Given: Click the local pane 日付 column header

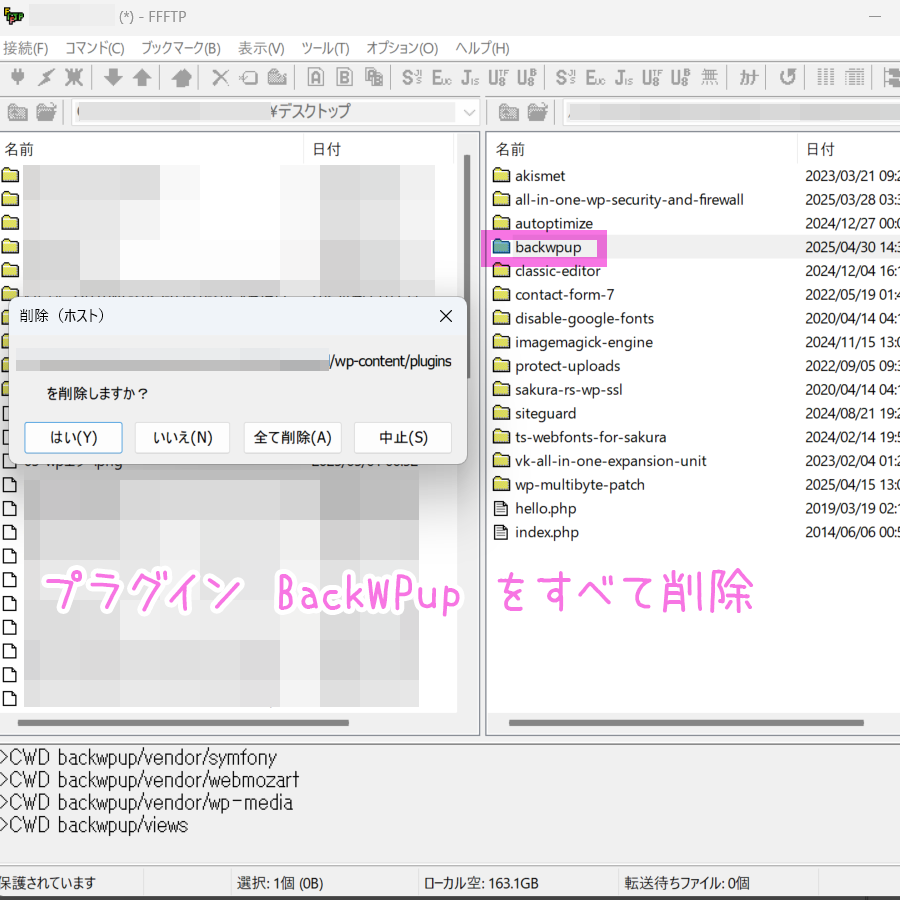Looking at the screenshot, I should point(379,150).
